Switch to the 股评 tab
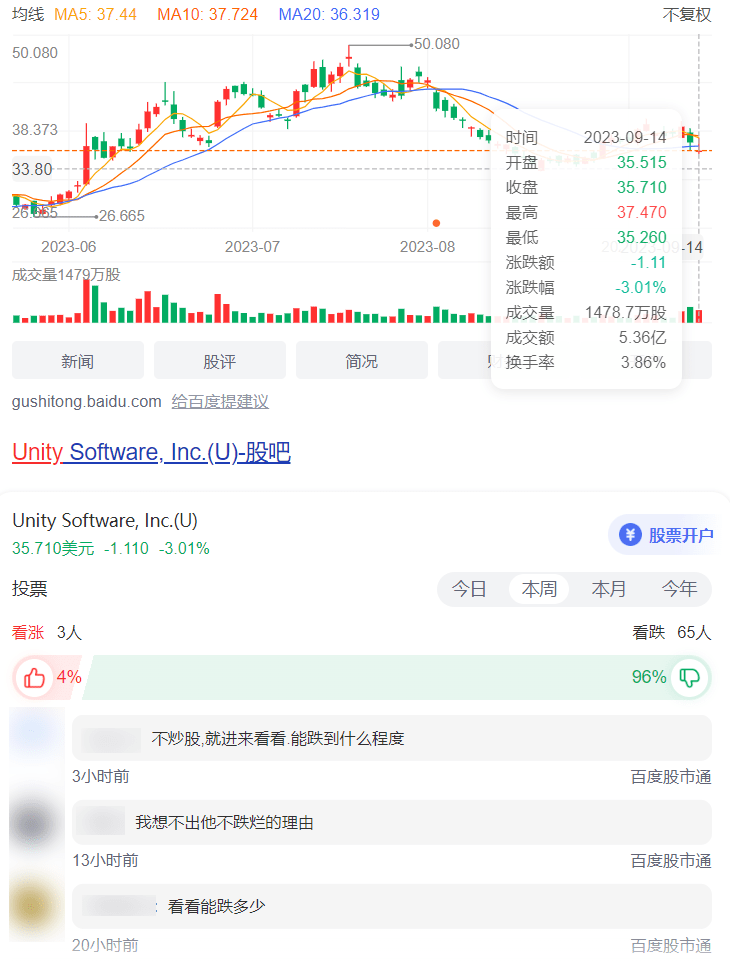 pos(219,361)
